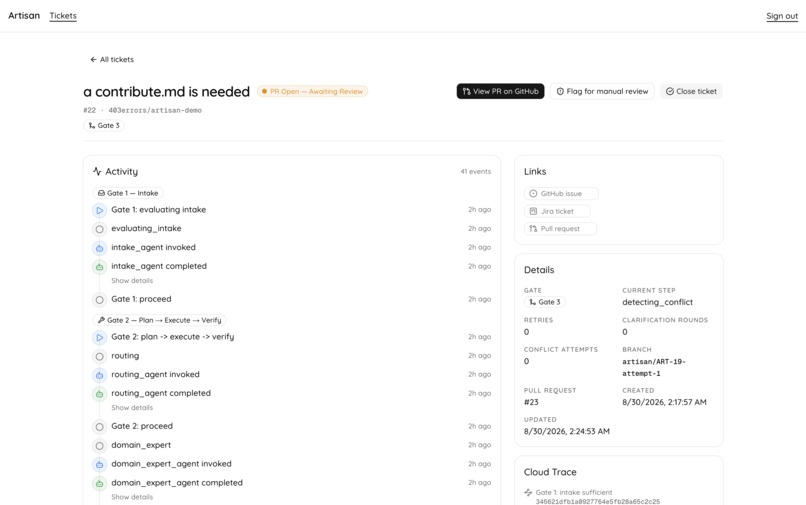Click Flag for manual review button
This screenshot has width=806, height=505.
(602, 91)
